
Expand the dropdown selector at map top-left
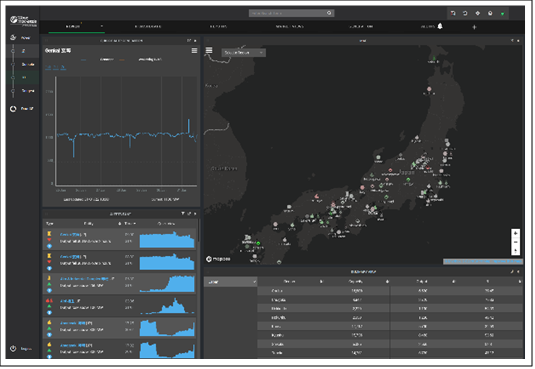(x=244, y=53)
